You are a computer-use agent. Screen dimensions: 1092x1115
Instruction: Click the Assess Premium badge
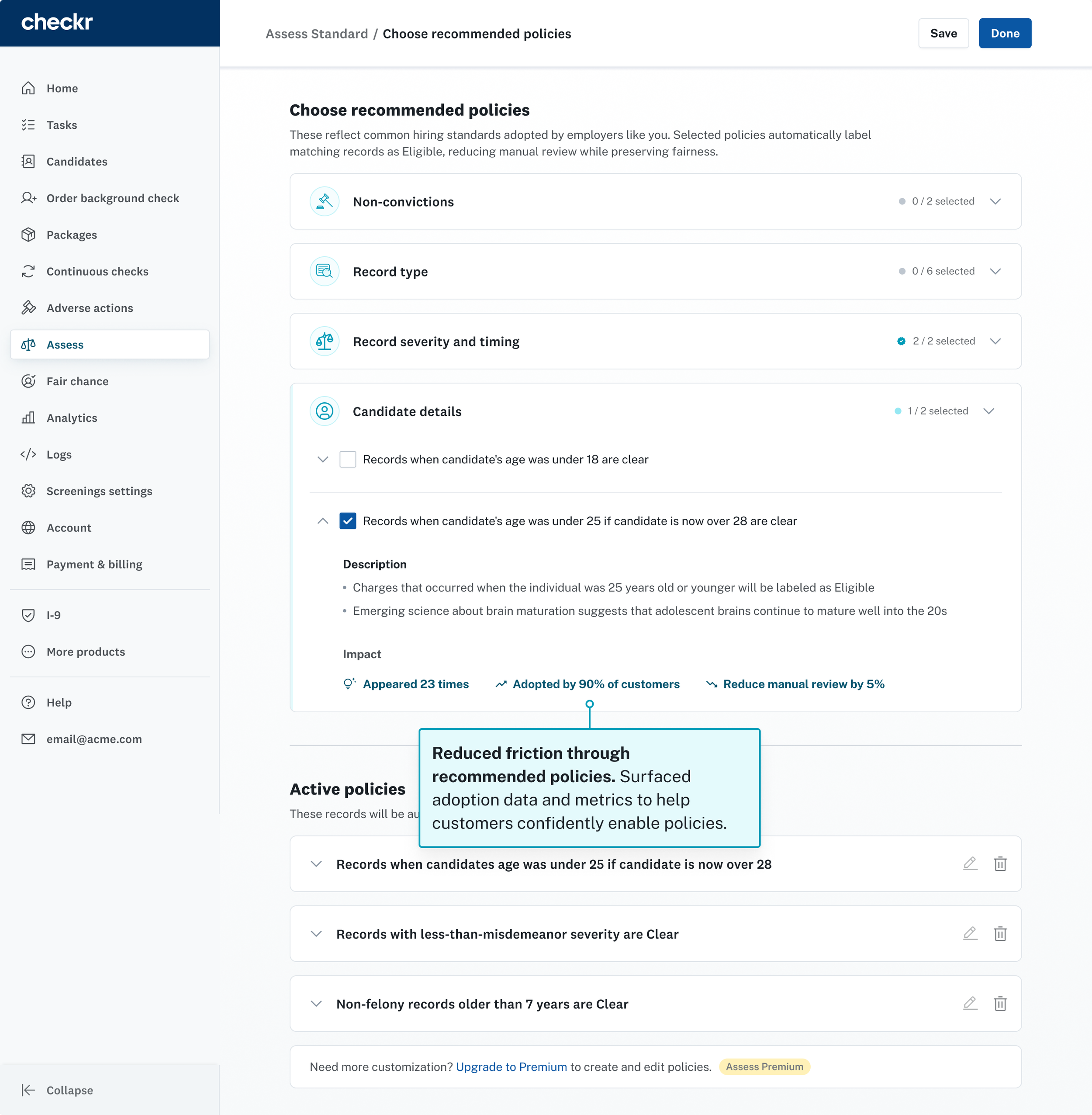(764, 1067)
